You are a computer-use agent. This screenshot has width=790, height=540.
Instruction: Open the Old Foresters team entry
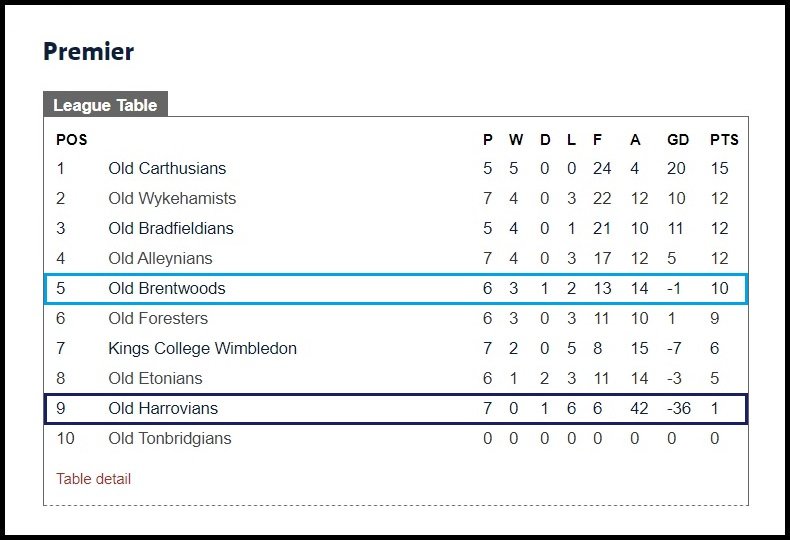[x=158, y=318]
